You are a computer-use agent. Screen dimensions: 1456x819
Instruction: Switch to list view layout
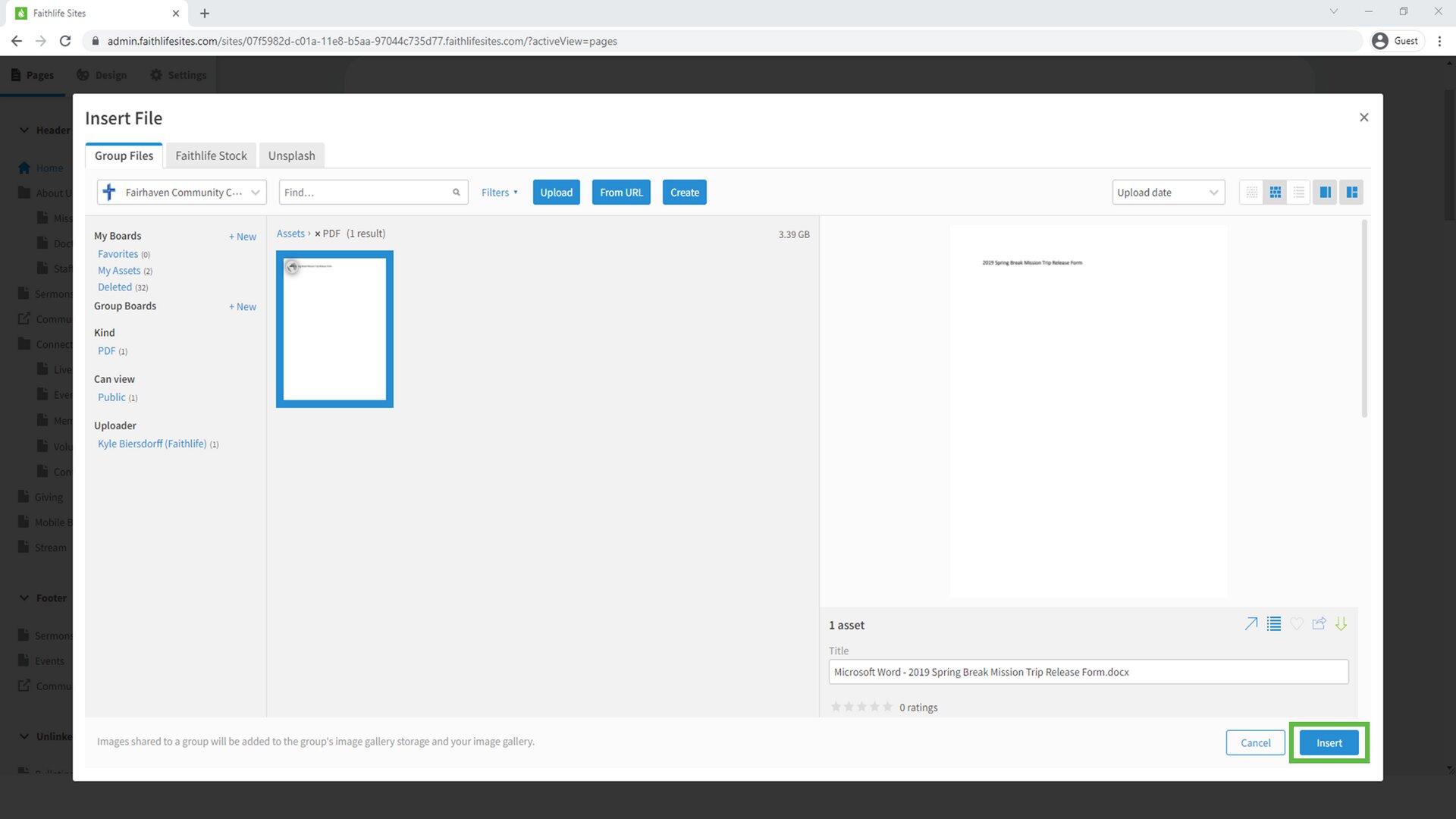point(1299,193)
